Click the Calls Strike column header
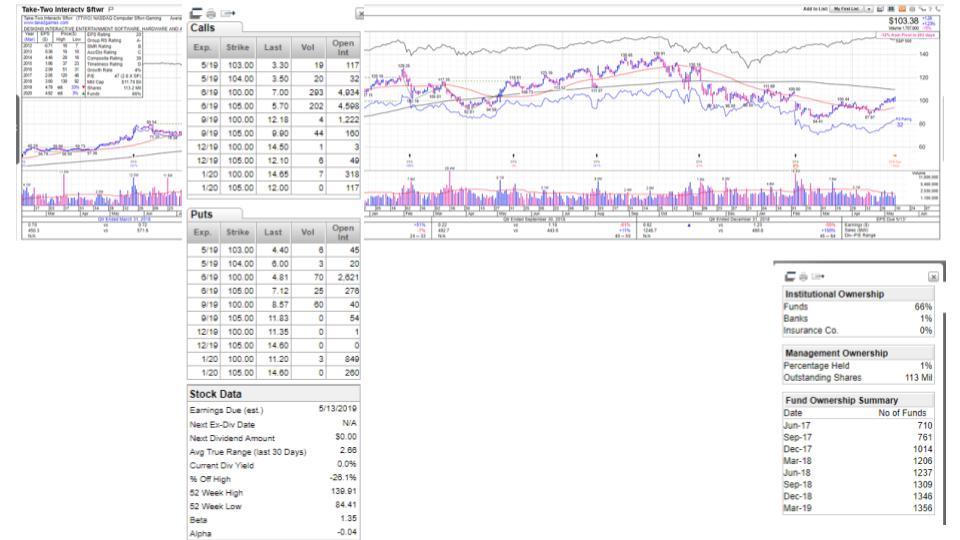Image resolution: width=960 pixels, height=540 pixels. click(x=237, y=47)
